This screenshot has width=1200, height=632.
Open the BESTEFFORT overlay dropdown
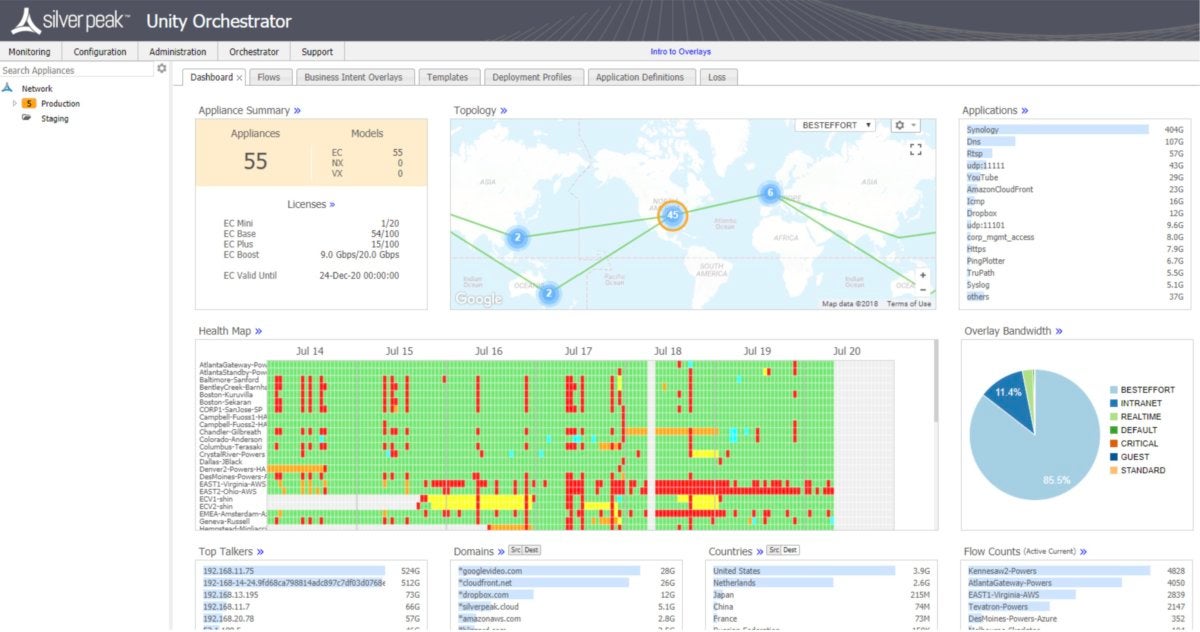836,125
